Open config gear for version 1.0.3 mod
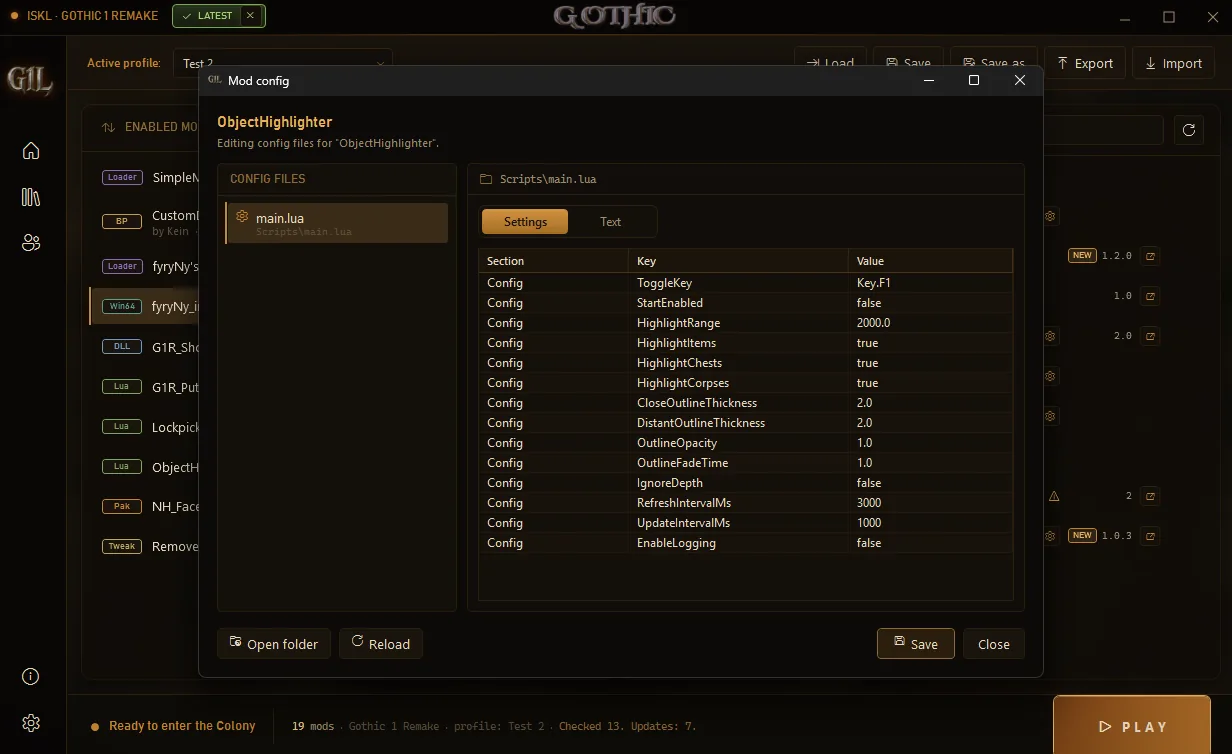The image size is (1232, 754). pyautogui.click(x=1050, y=536)
